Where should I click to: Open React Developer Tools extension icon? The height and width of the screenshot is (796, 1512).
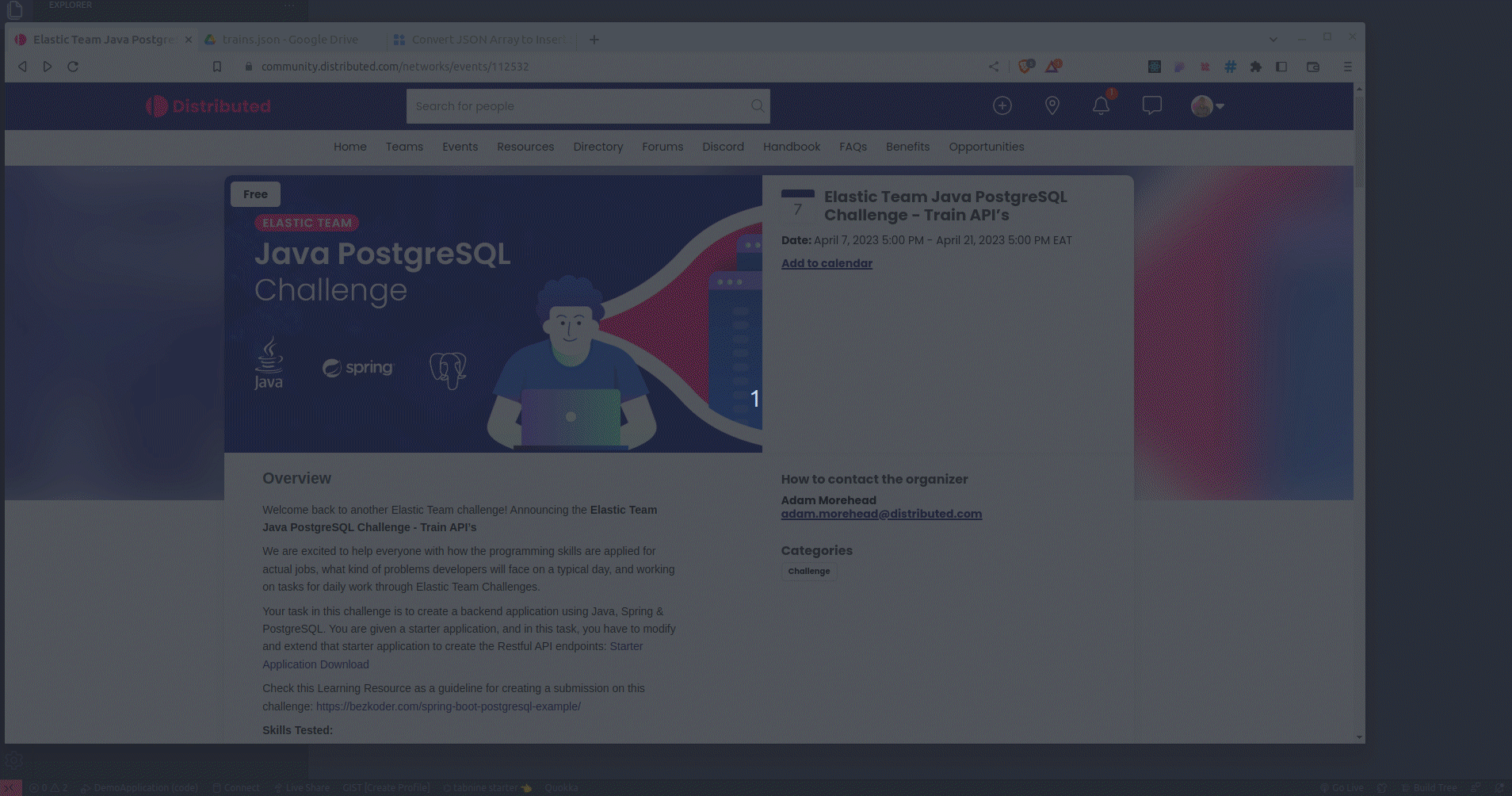1155,67
